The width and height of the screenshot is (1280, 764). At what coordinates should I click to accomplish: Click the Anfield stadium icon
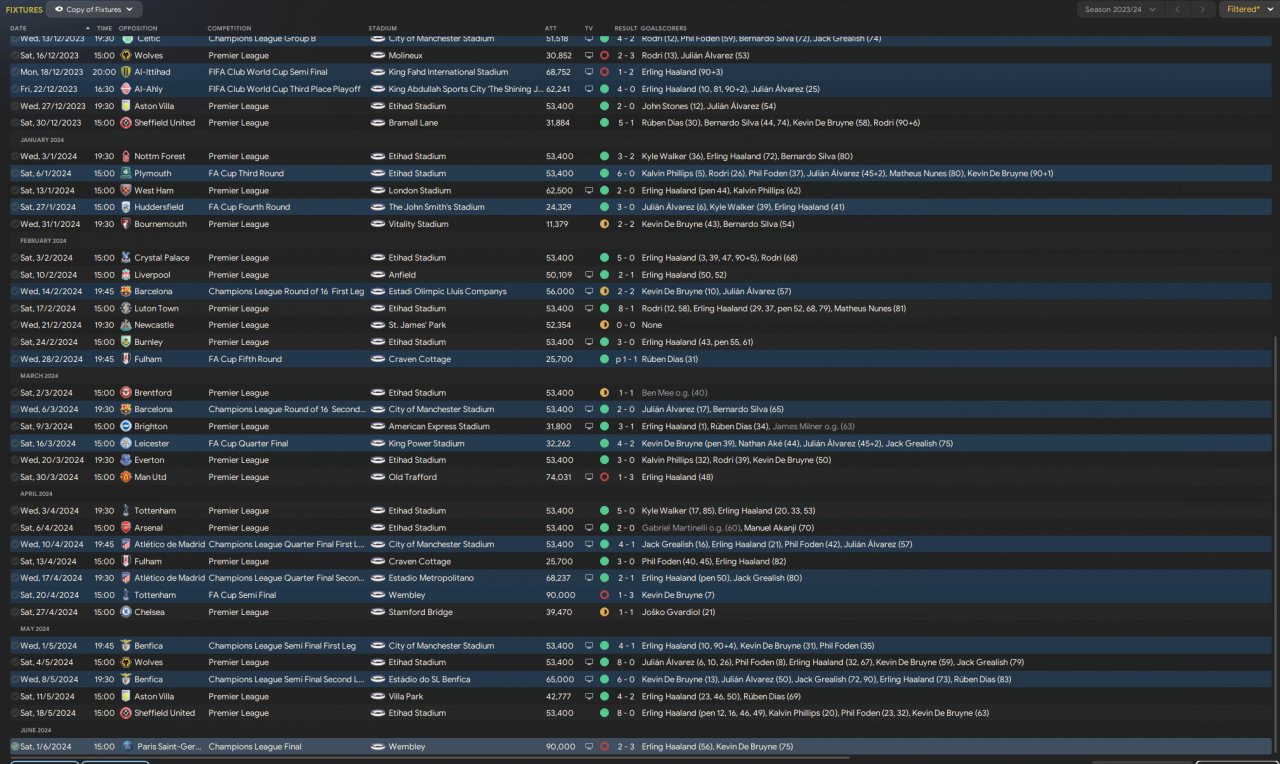pyautogui.click(x=378, y=275)
